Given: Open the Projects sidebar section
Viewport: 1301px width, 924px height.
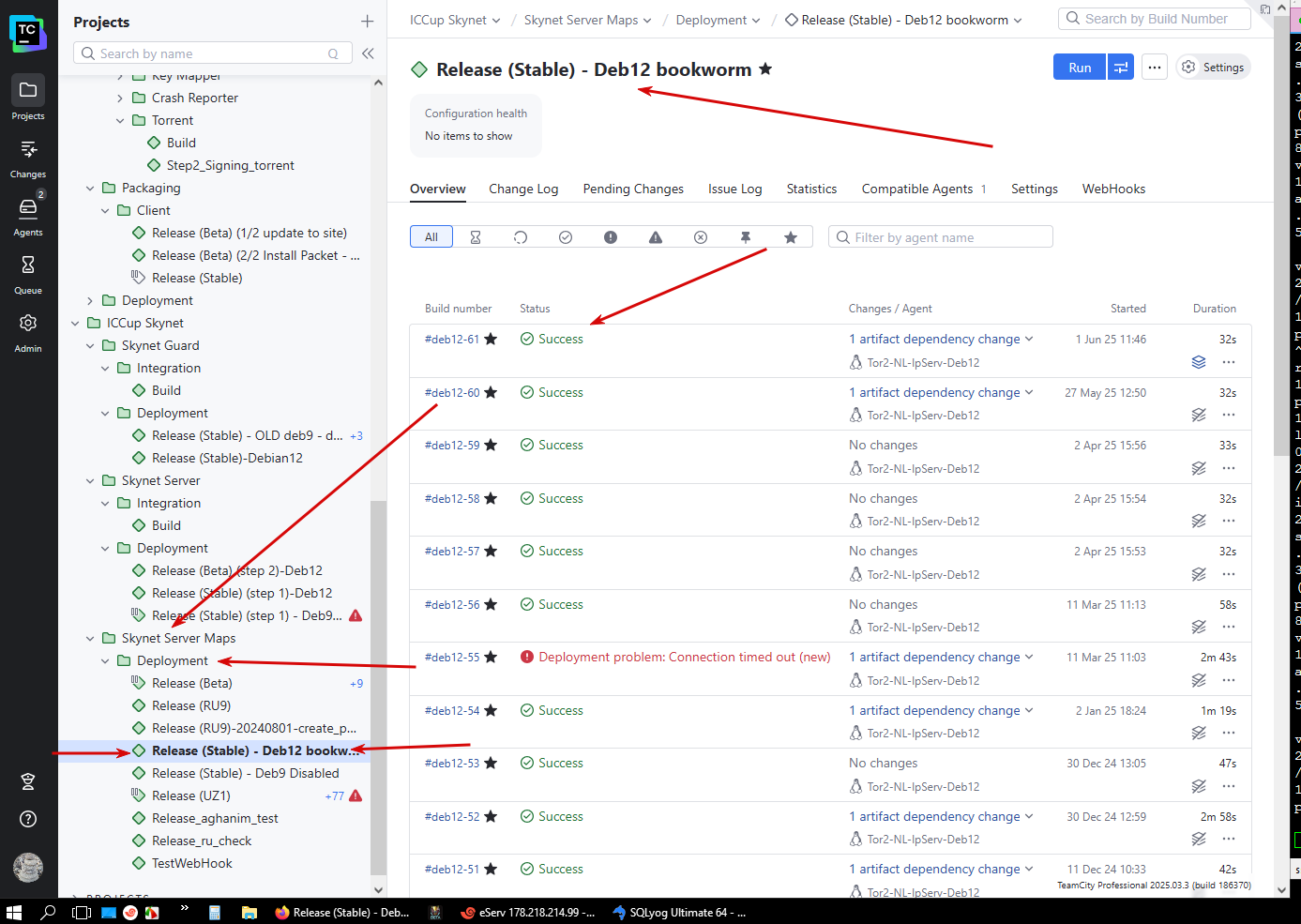Looking at the screenshot, I should coord(28,98).
